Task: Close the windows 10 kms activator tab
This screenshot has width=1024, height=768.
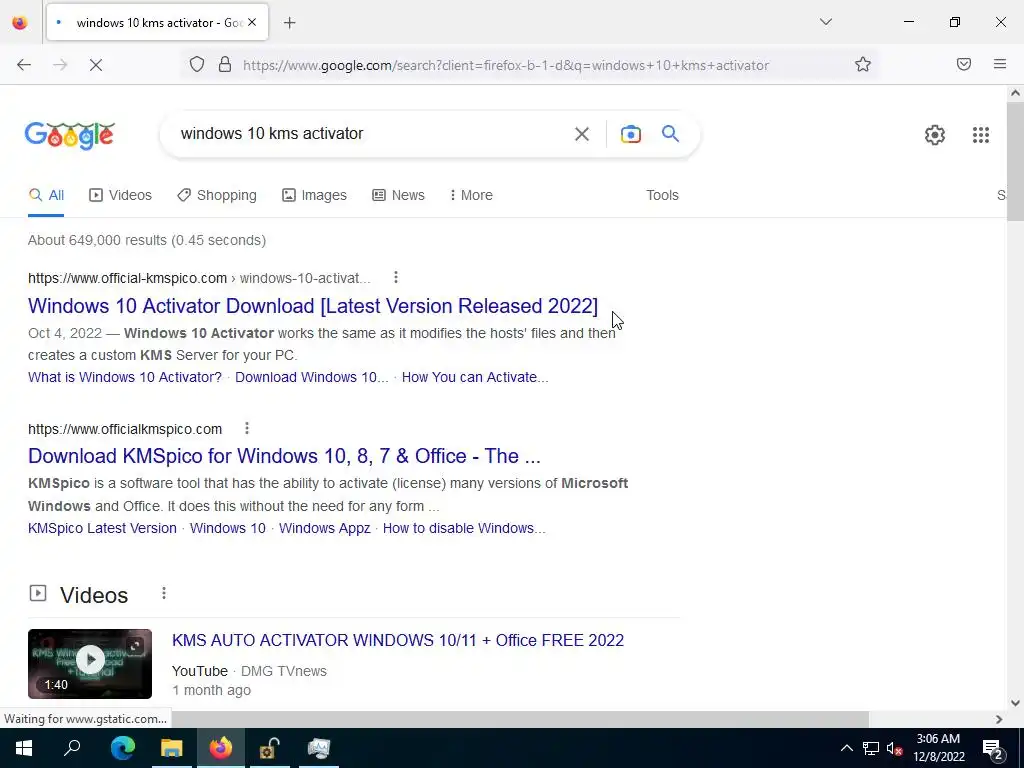Action: point(252,22)
